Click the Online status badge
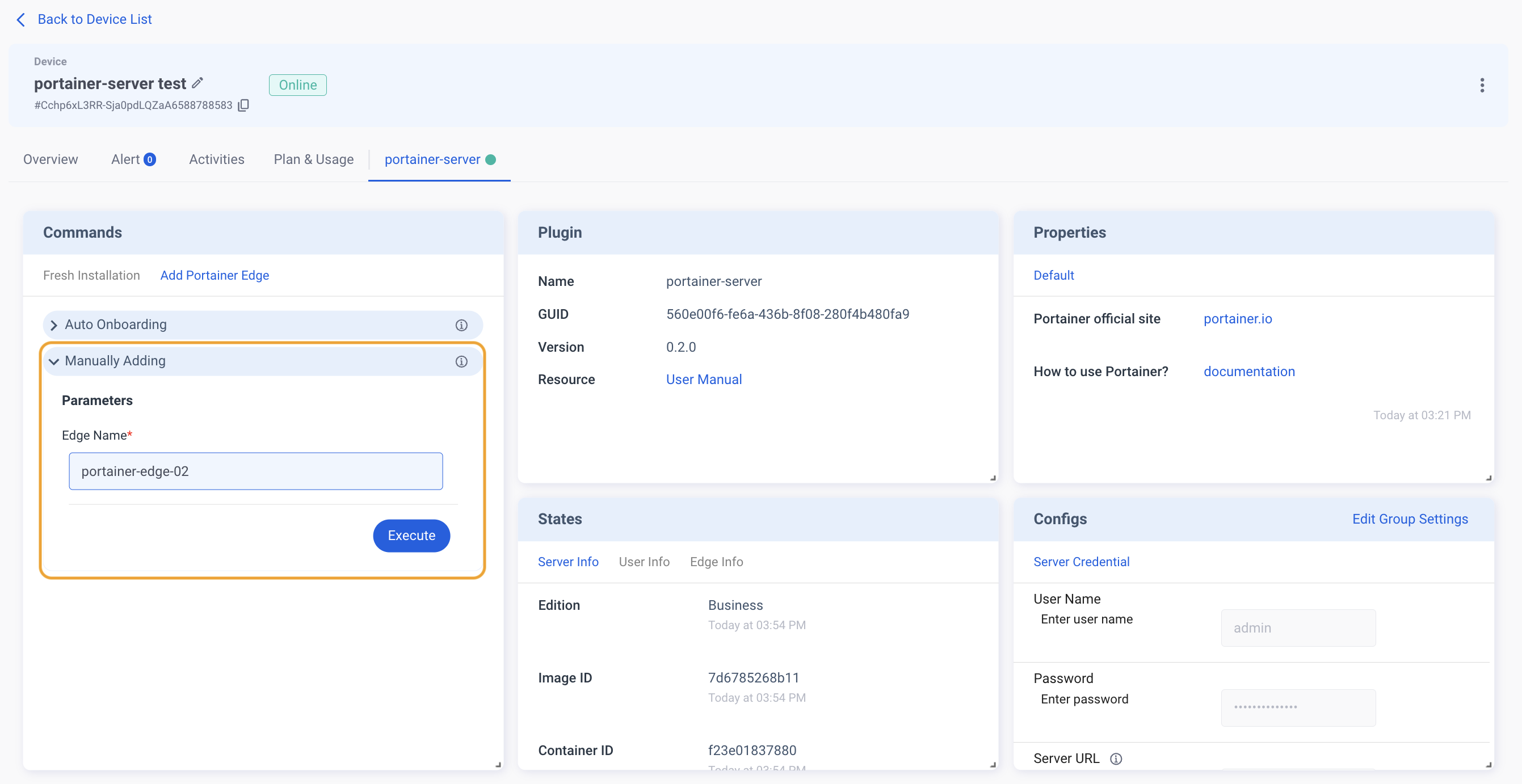This screenshot has height=784, width=1522. [298, 85]
